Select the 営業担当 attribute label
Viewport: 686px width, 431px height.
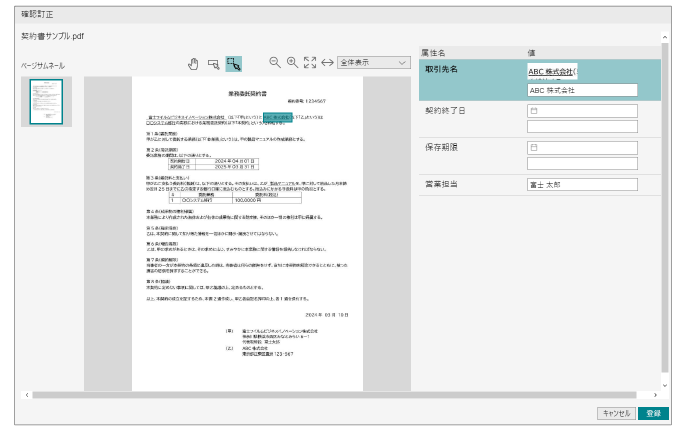(x=441, y=184)
